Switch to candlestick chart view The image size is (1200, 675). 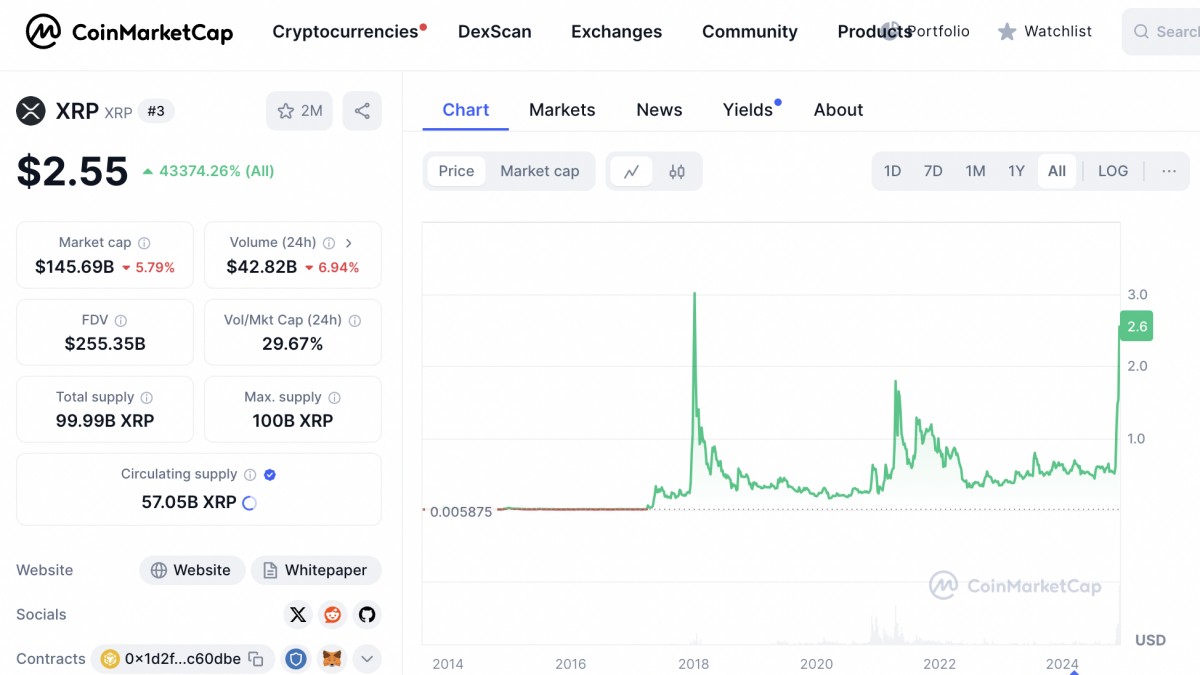pos(677,171)
